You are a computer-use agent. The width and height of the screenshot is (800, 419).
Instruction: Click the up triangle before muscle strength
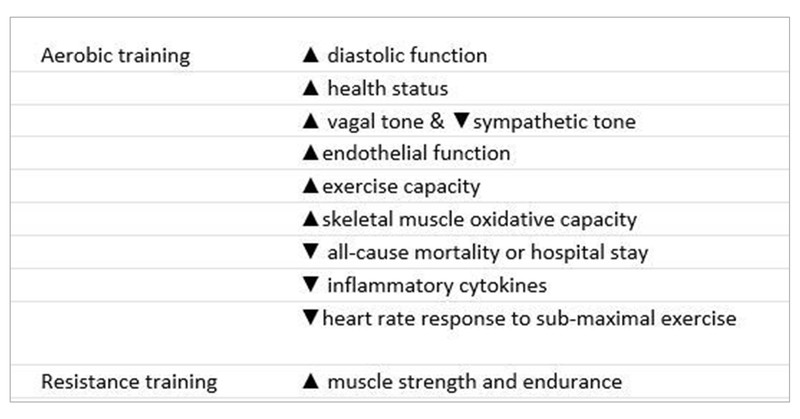(x=310, y=382)
